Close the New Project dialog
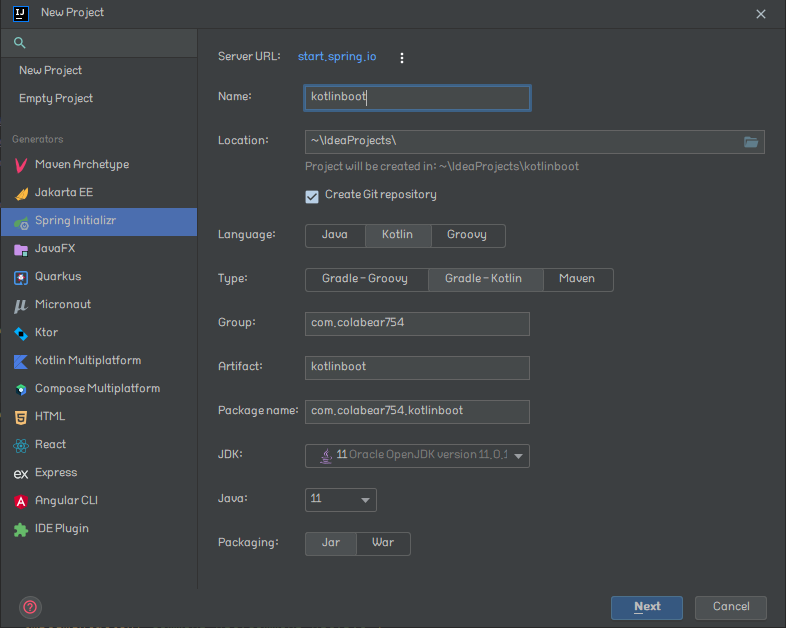786x628 pixels. [760, 14]
